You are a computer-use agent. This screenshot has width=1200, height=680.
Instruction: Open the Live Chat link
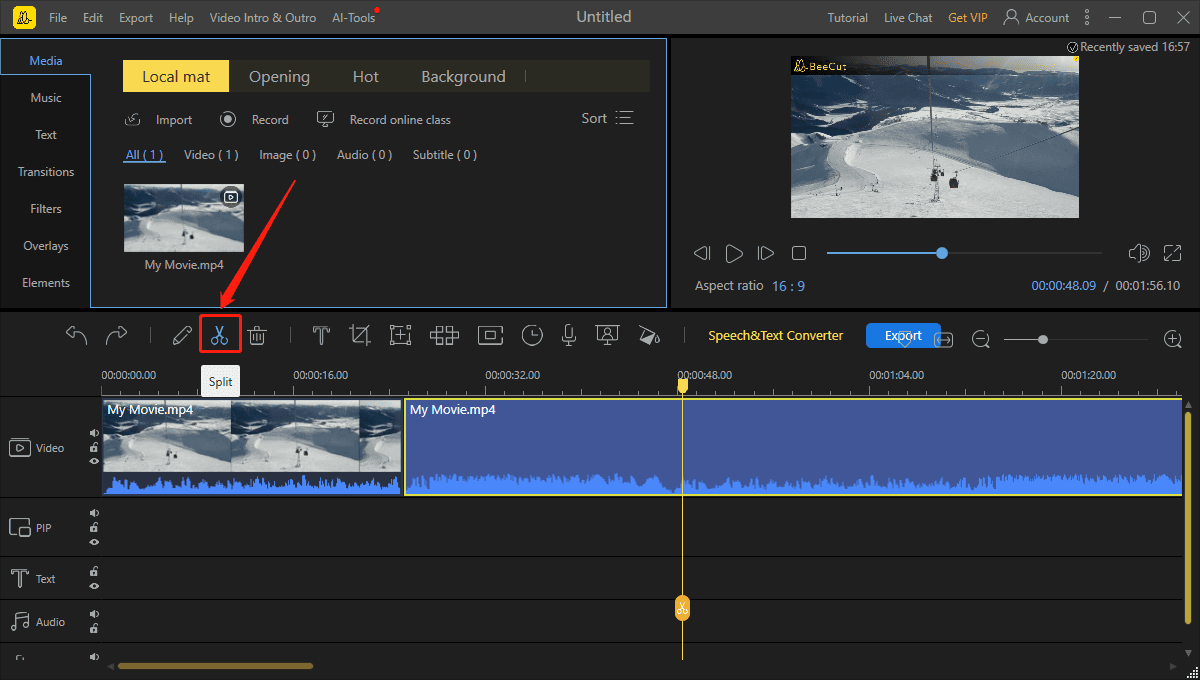click(908, 18)
